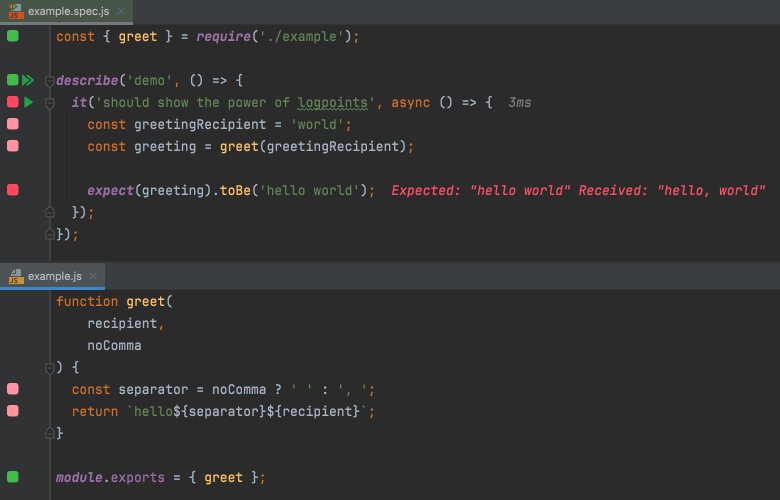
Task: Click the JS file icon on example.js tab
Action: pos(16,276)
